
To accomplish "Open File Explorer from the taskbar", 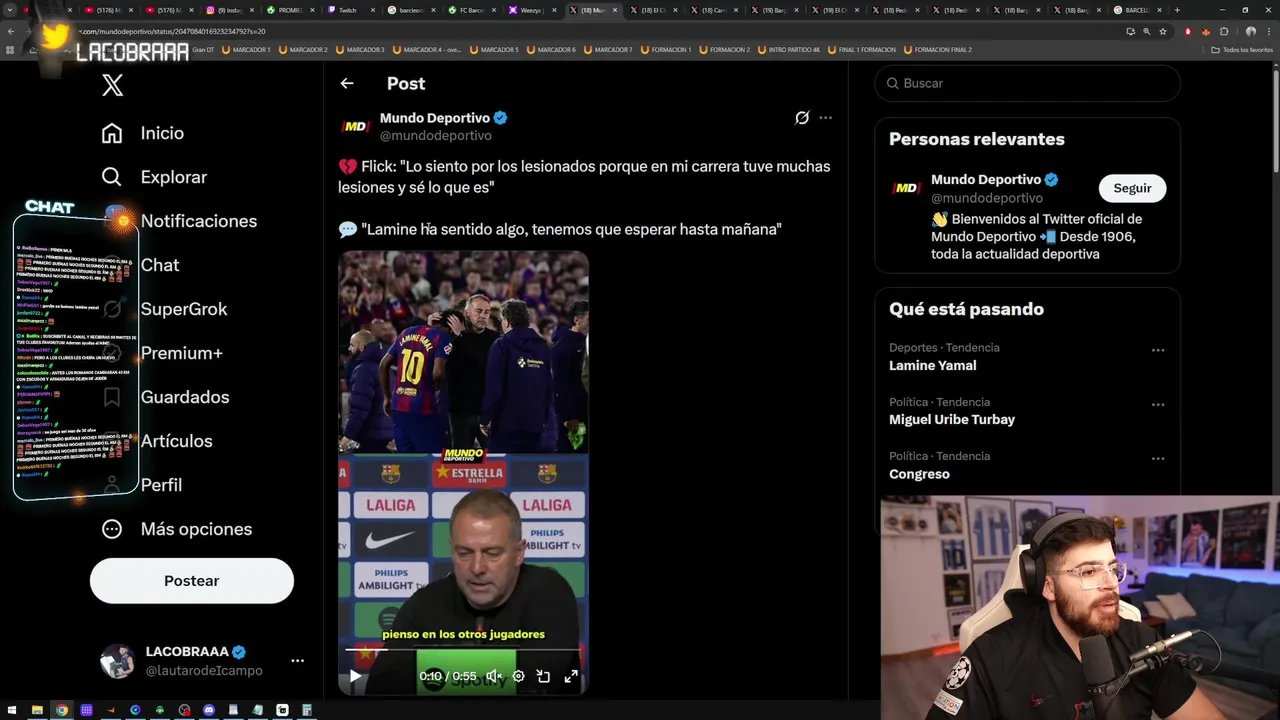I will (37, 710).
